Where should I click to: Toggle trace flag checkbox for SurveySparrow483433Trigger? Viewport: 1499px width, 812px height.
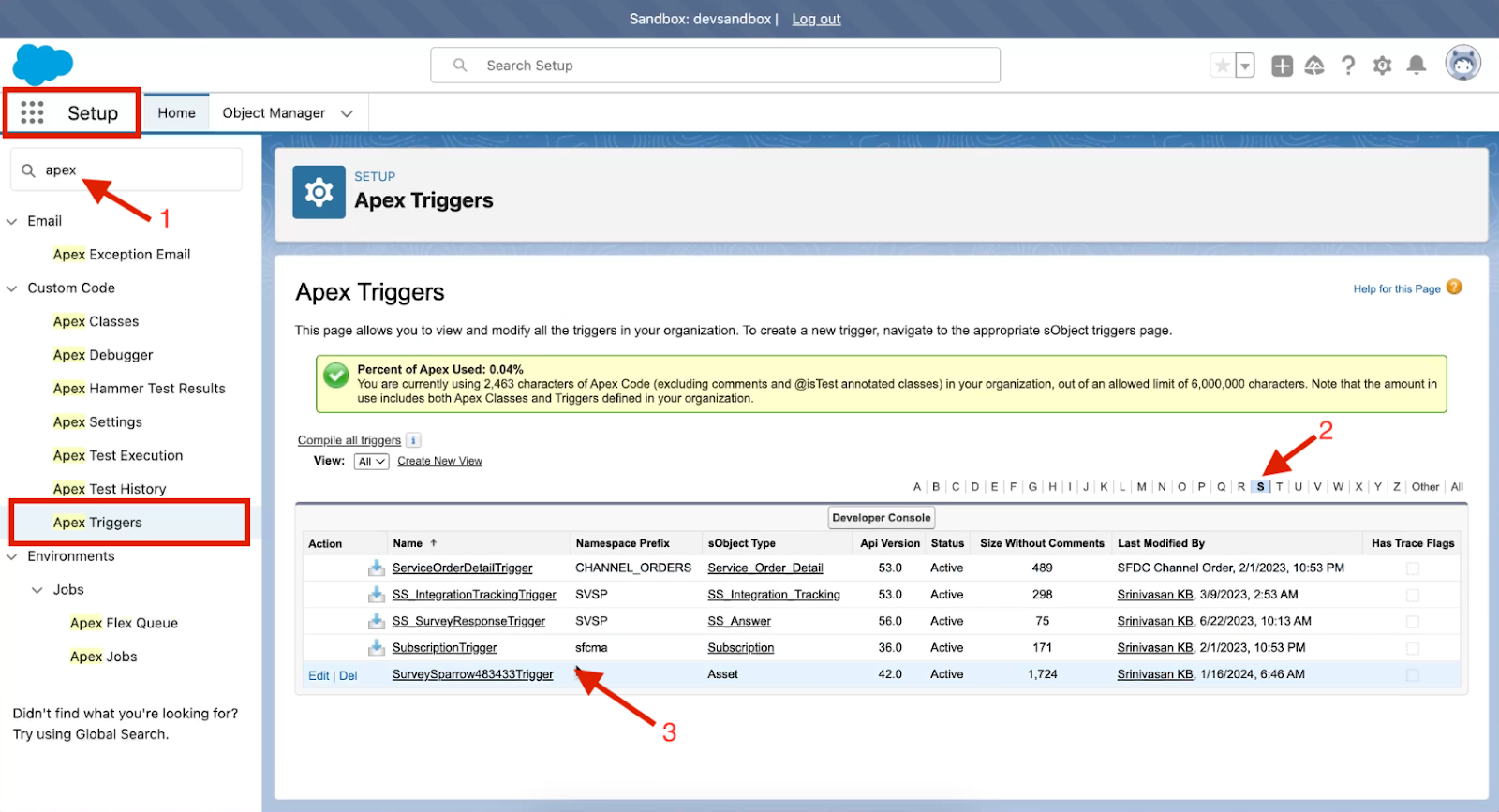[1412, 674]
